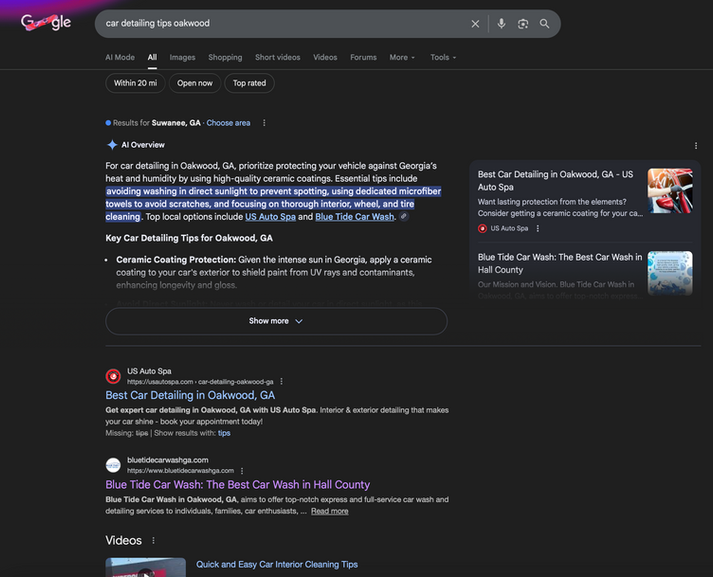Screen dimensions: 713x577
Task: Open Blue Tide Car Wash source card title
Action: click(x=560, y=263)
